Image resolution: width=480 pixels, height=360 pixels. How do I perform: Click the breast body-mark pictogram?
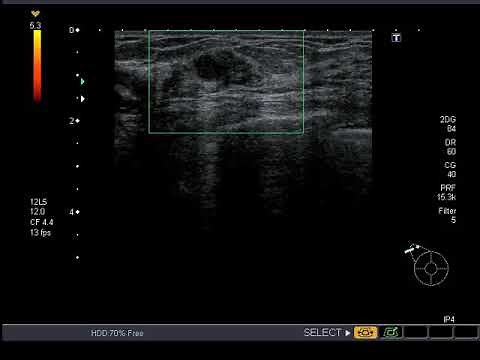pos(431,269)
